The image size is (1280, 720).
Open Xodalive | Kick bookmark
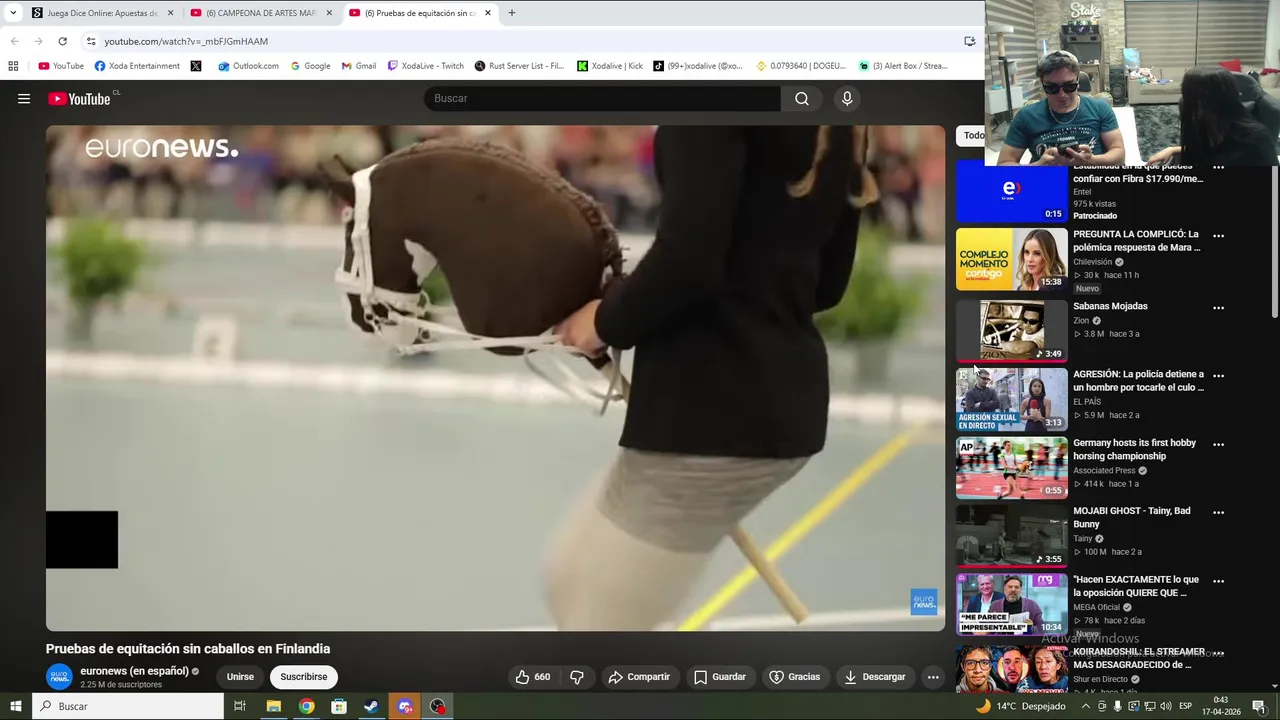pos(610,66)
